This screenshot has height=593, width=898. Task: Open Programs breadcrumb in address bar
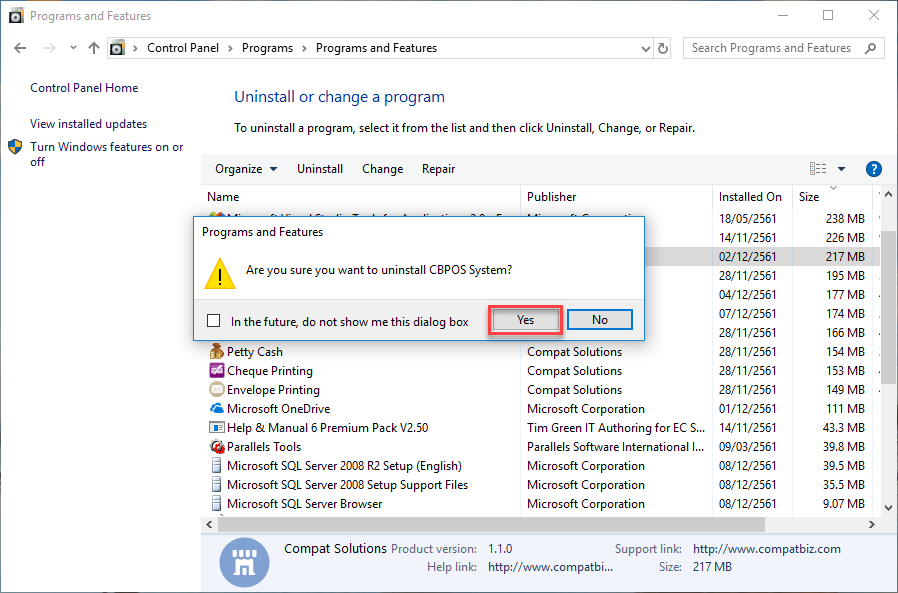[x=267, y=48]
